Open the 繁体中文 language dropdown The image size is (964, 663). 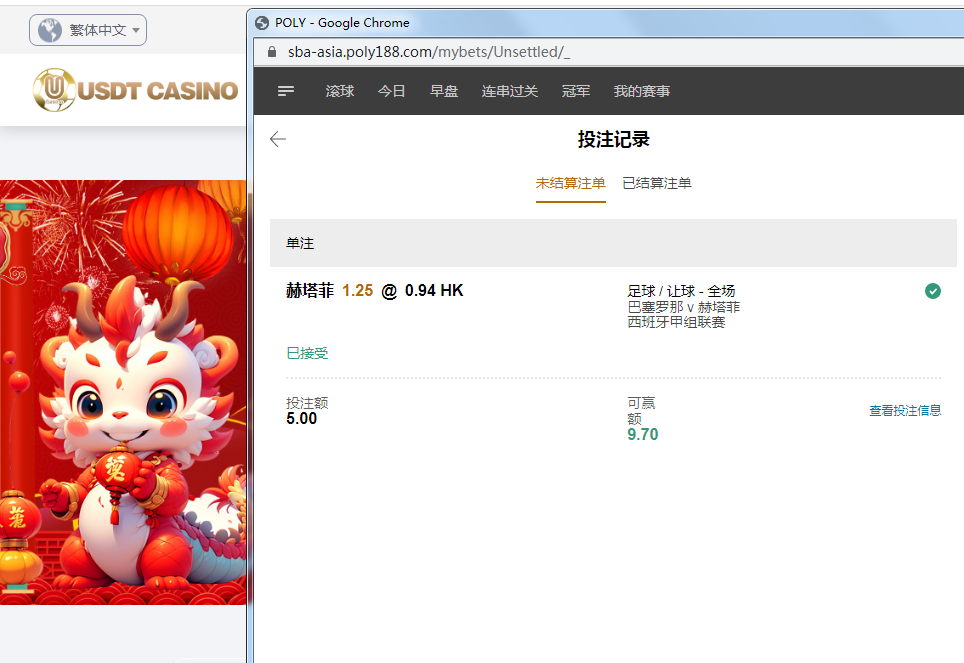pyautogui.click(x=88, y=30)
